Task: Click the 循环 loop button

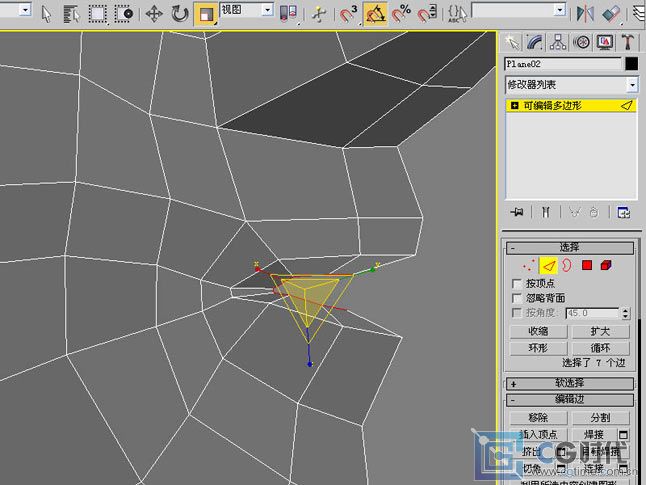Action: coord(600,349)
